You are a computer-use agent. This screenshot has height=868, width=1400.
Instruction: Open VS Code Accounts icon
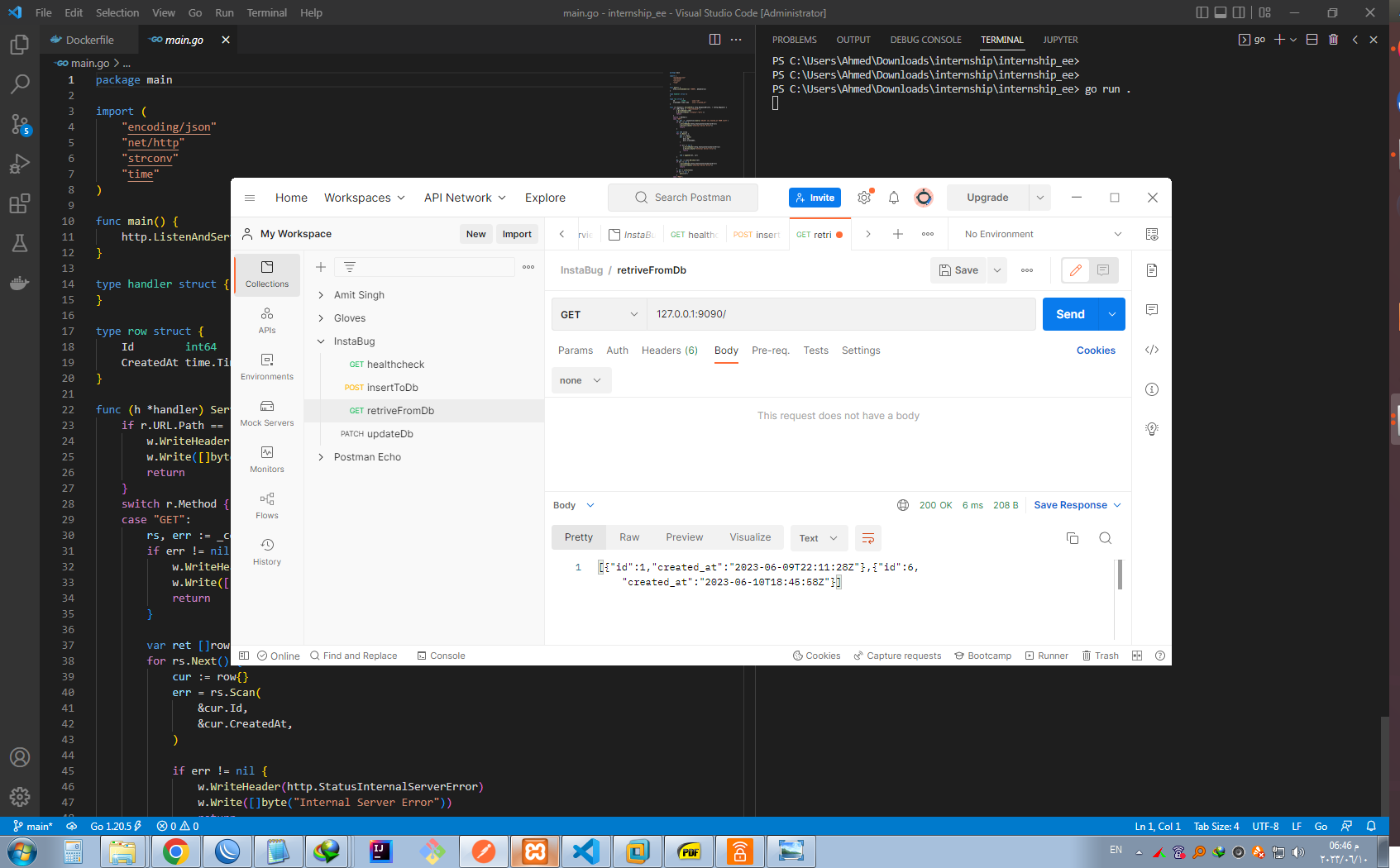tap(20, 757)
